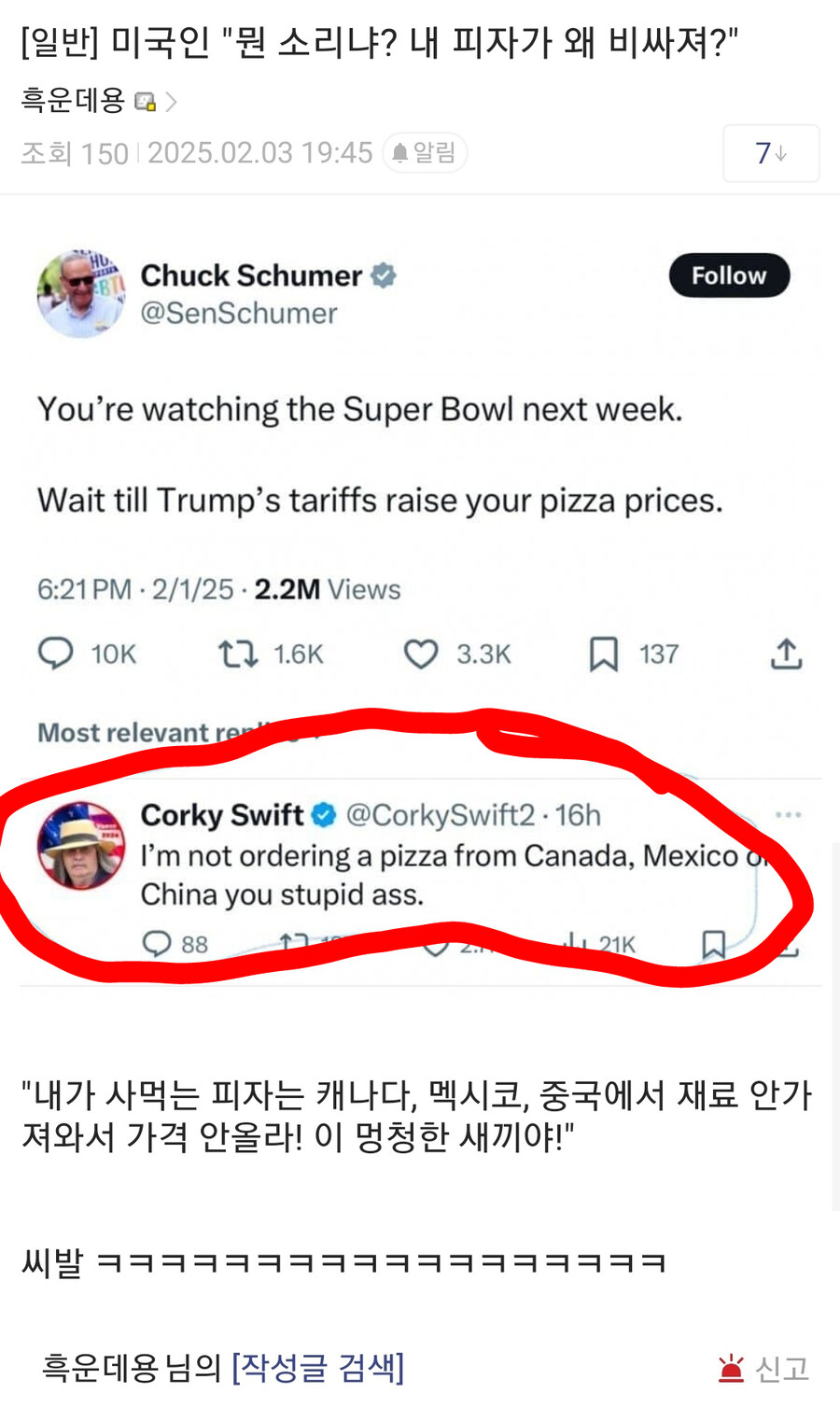Screen dimensions: 840x1408
Task: Enable 알림 post notifications
Action: click(425, 152)
